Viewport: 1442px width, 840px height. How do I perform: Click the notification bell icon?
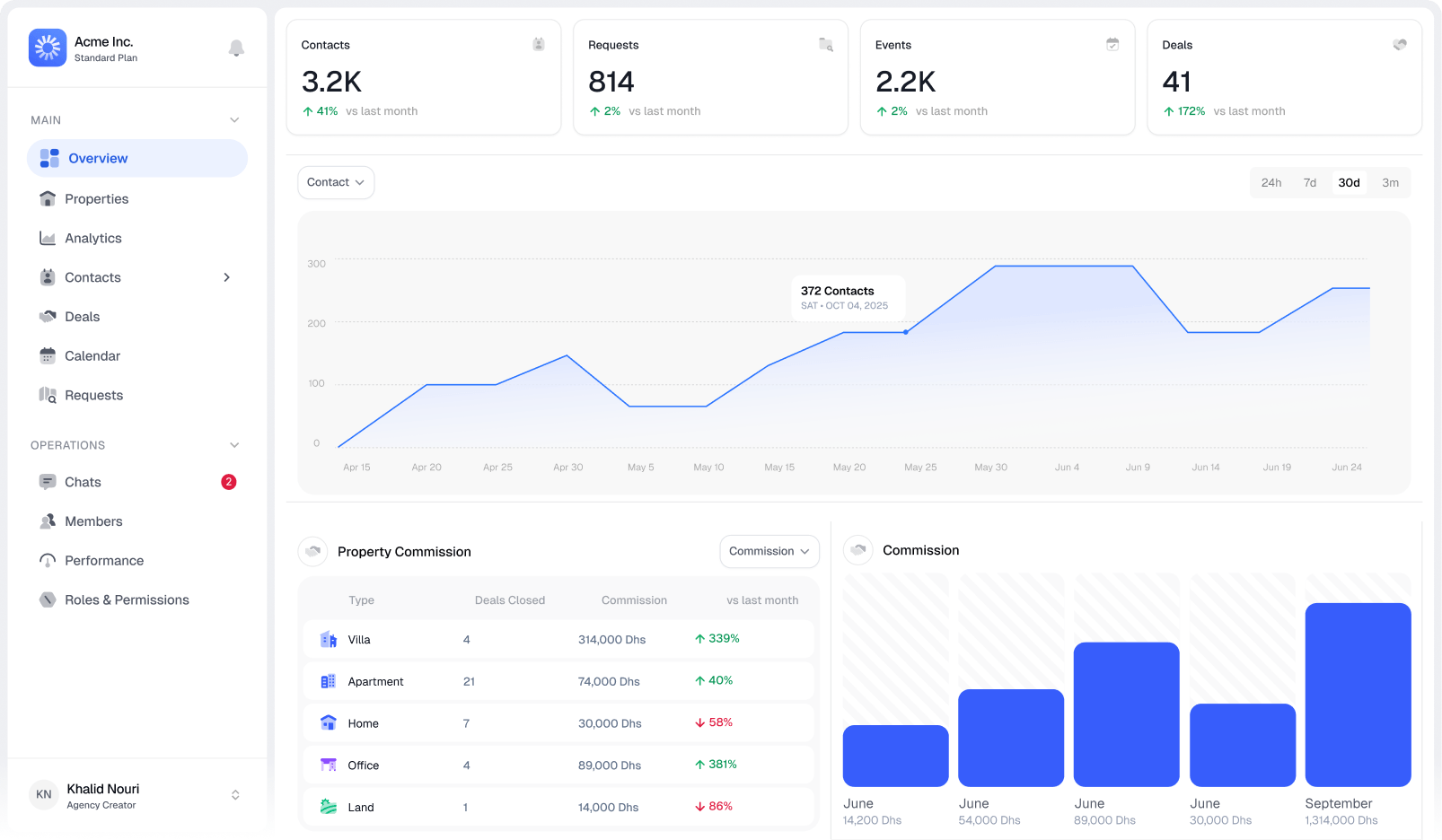236,48
